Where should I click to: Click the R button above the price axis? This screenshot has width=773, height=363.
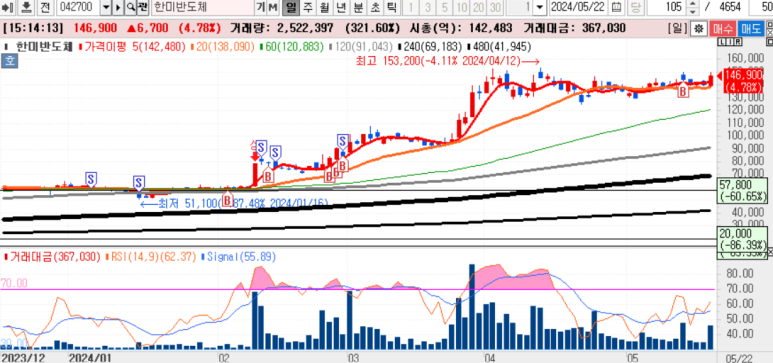tap(738, 43)
